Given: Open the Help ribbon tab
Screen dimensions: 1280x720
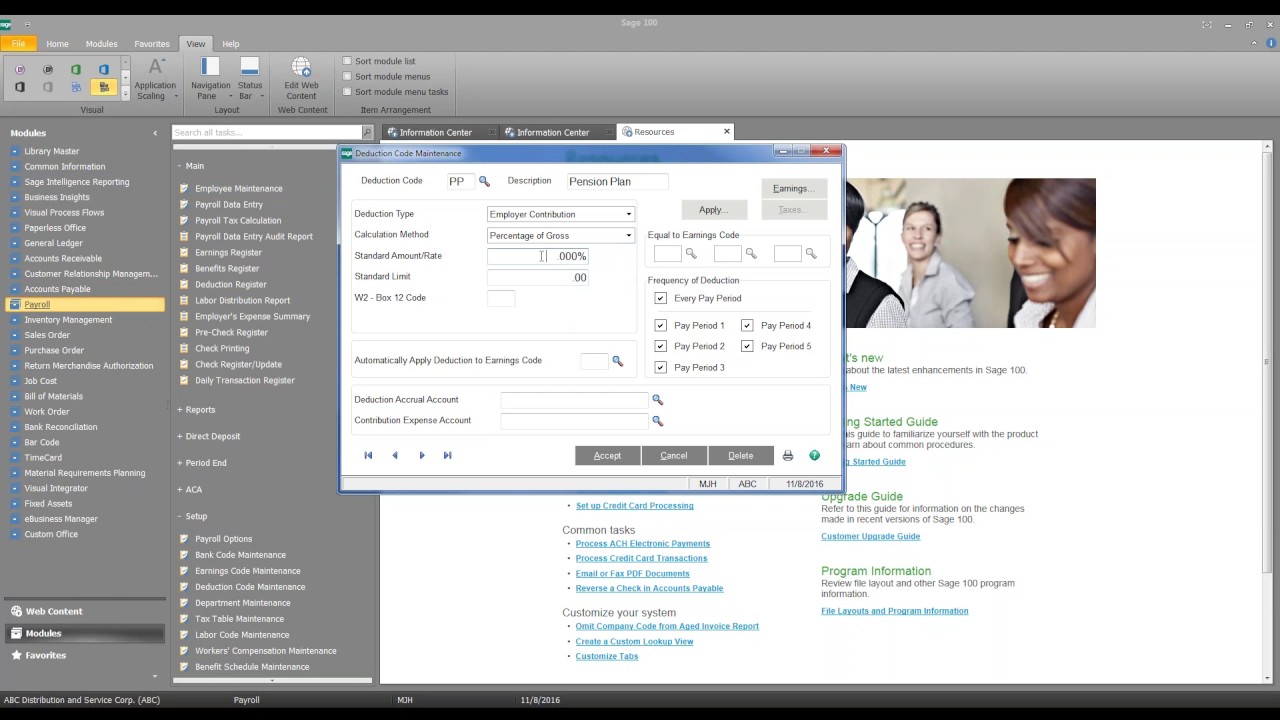Looking at the screenshot, I should [230, 44].
